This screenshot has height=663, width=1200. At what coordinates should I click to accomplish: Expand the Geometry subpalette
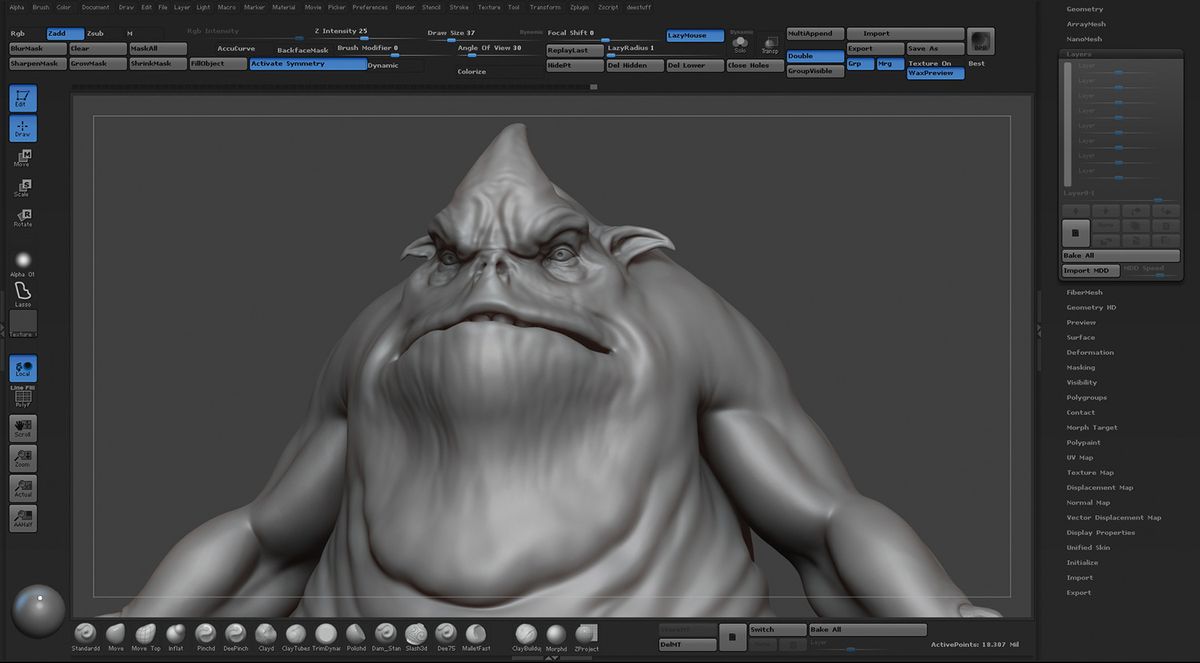pos(1083,8)
